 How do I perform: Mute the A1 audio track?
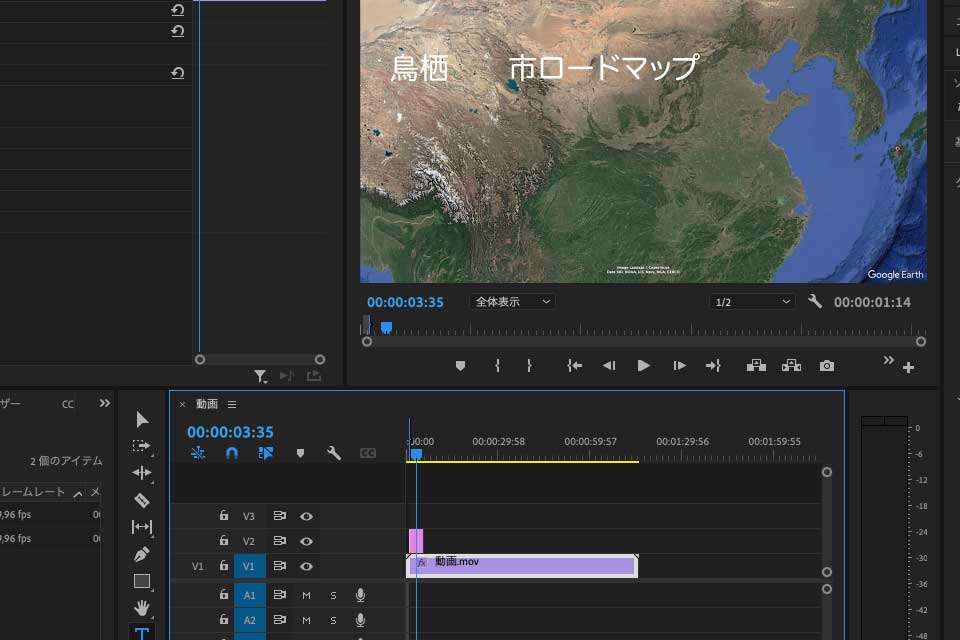click(307, 595)
